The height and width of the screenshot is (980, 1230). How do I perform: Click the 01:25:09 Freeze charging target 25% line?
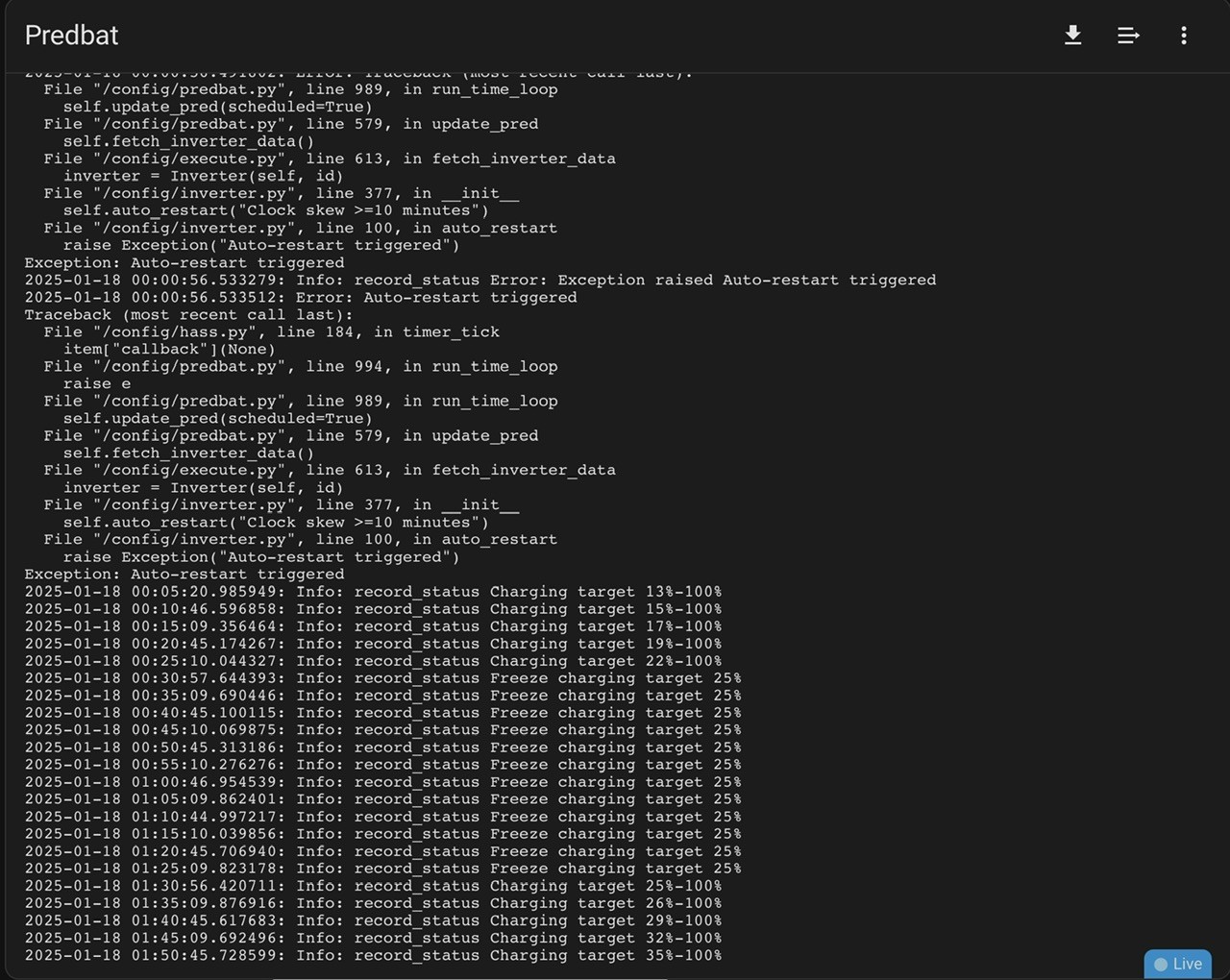pos(382,869)
